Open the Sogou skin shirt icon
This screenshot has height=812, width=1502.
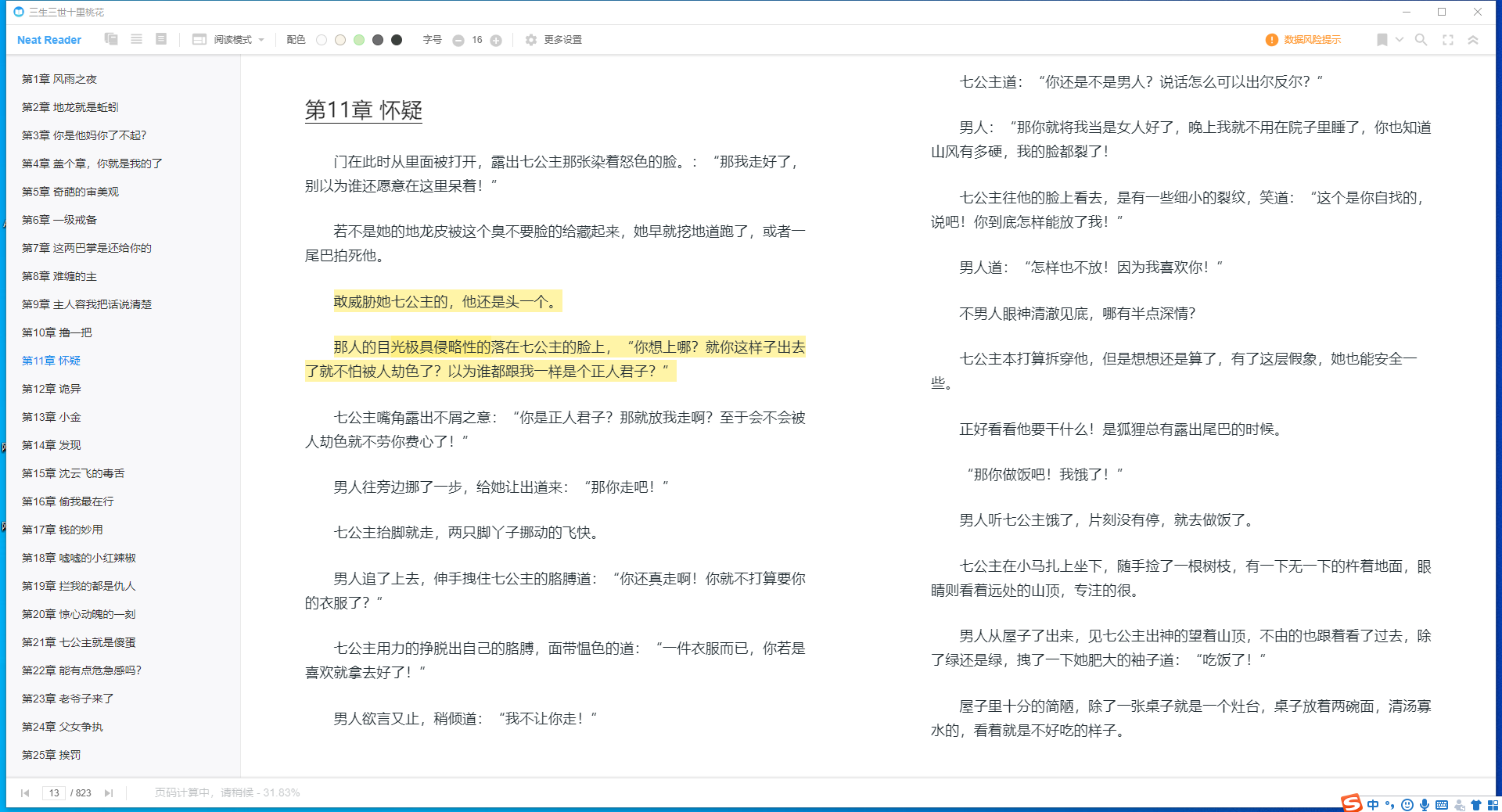[1476, 805]
